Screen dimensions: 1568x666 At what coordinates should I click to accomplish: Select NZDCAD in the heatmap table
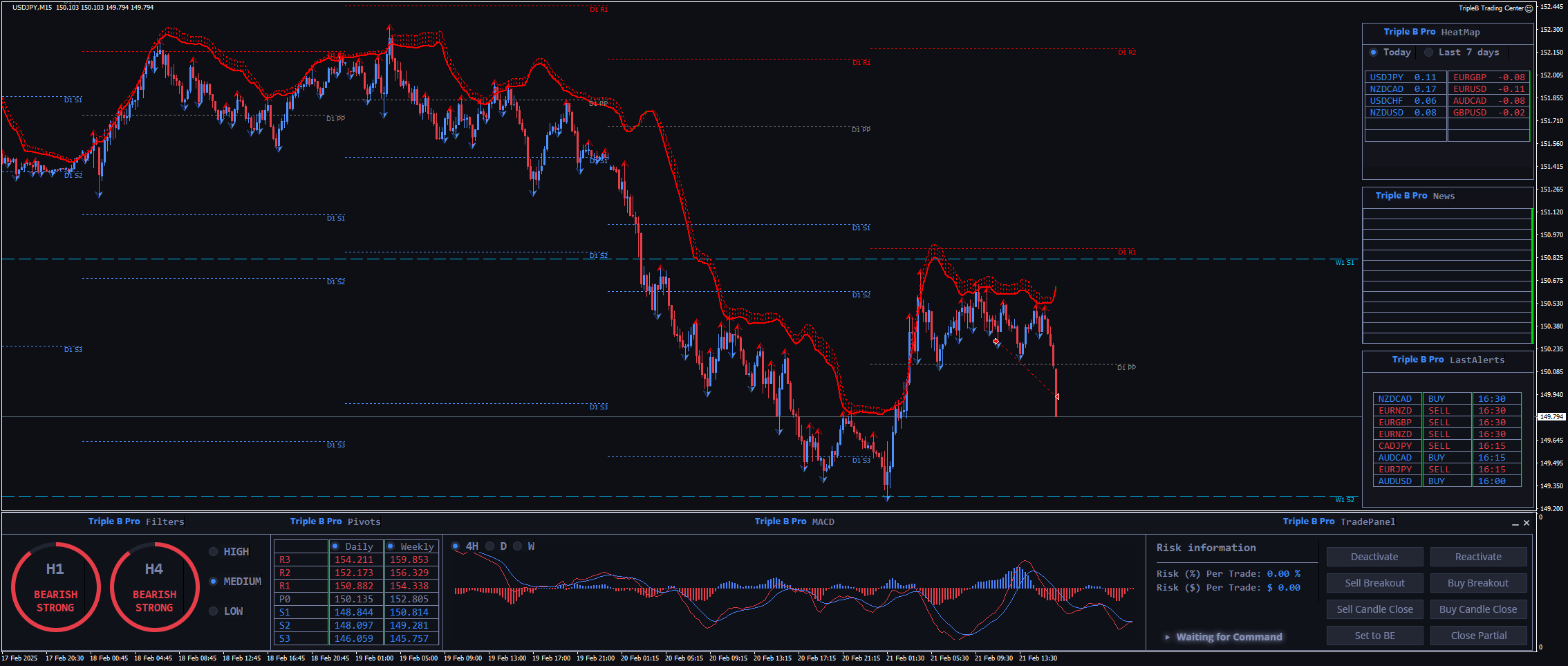pyautogui.click(x=1386, y=89)
